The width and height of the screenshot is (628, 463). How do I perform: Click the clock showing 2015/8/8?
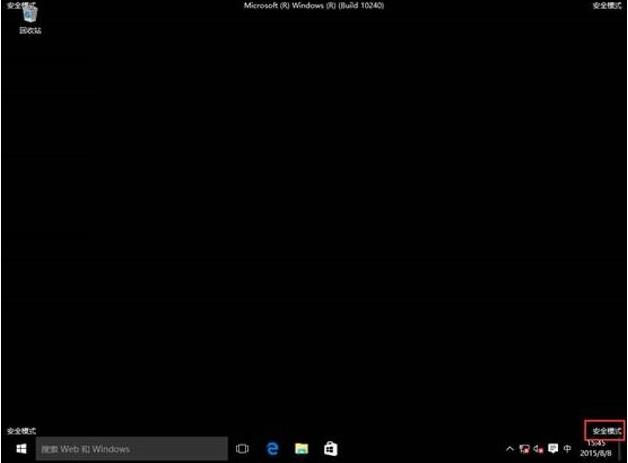597,450
